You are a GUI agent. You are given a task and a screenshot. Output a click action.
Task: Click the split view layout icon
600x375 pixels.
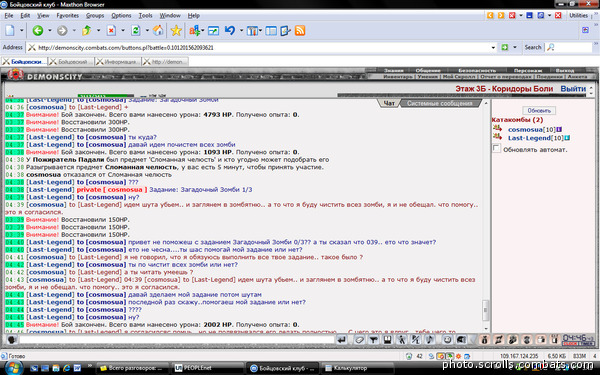click(x=271, y=30)
